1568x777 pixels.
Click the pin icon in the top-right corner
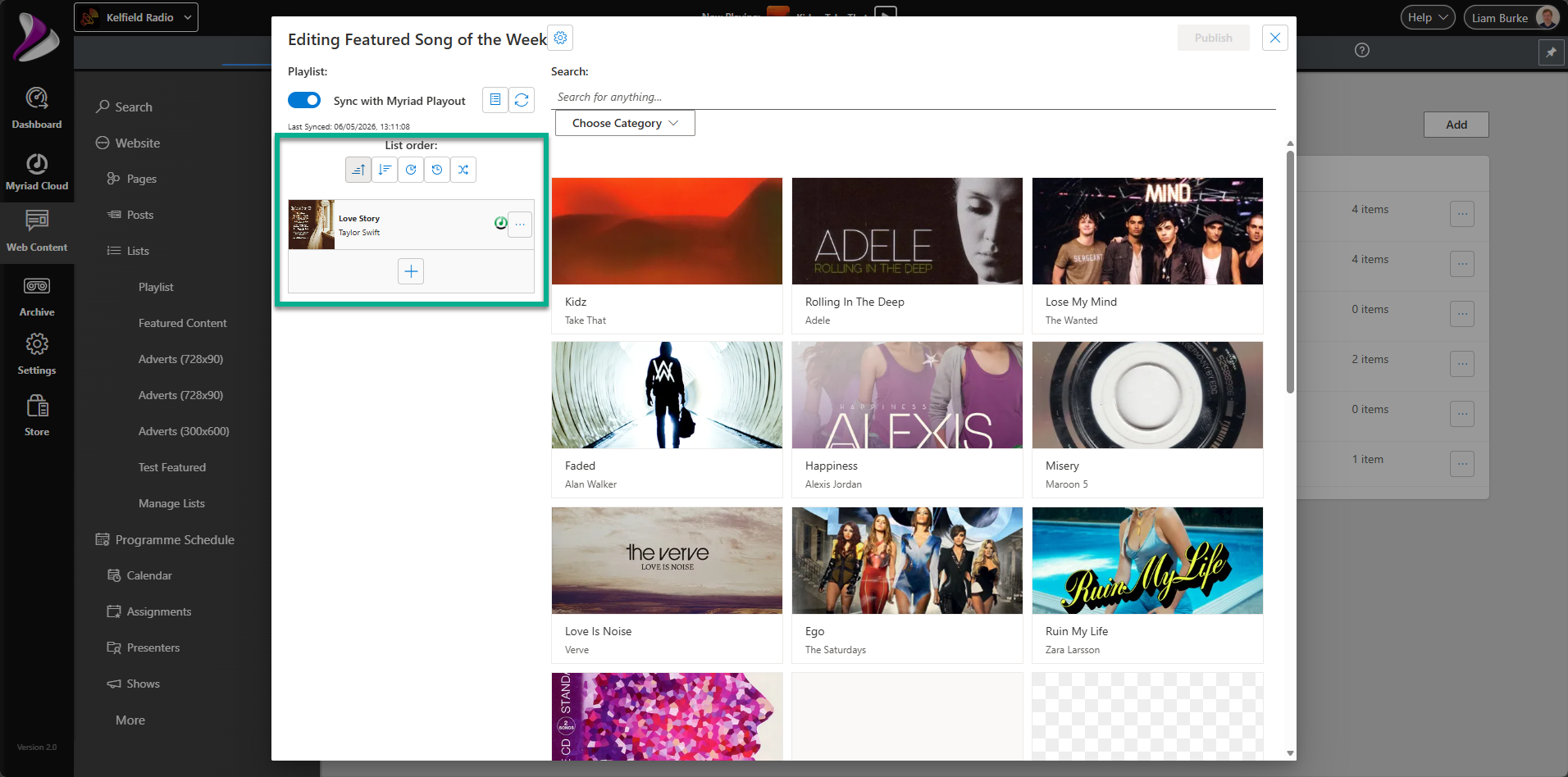(x=1551, y=52)
